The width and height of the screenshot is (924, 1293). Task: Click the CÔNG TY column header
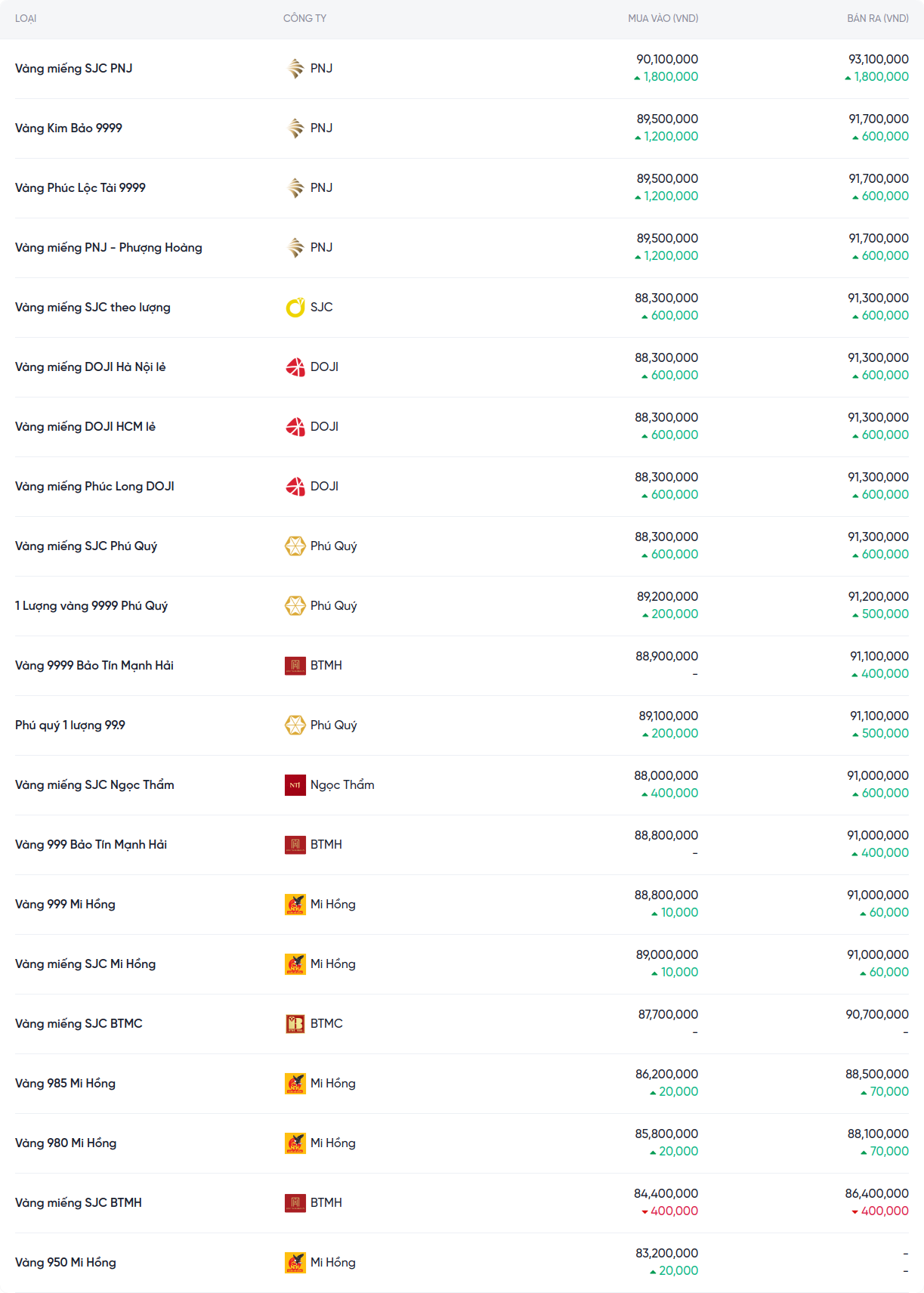click(x=304, y=18)
